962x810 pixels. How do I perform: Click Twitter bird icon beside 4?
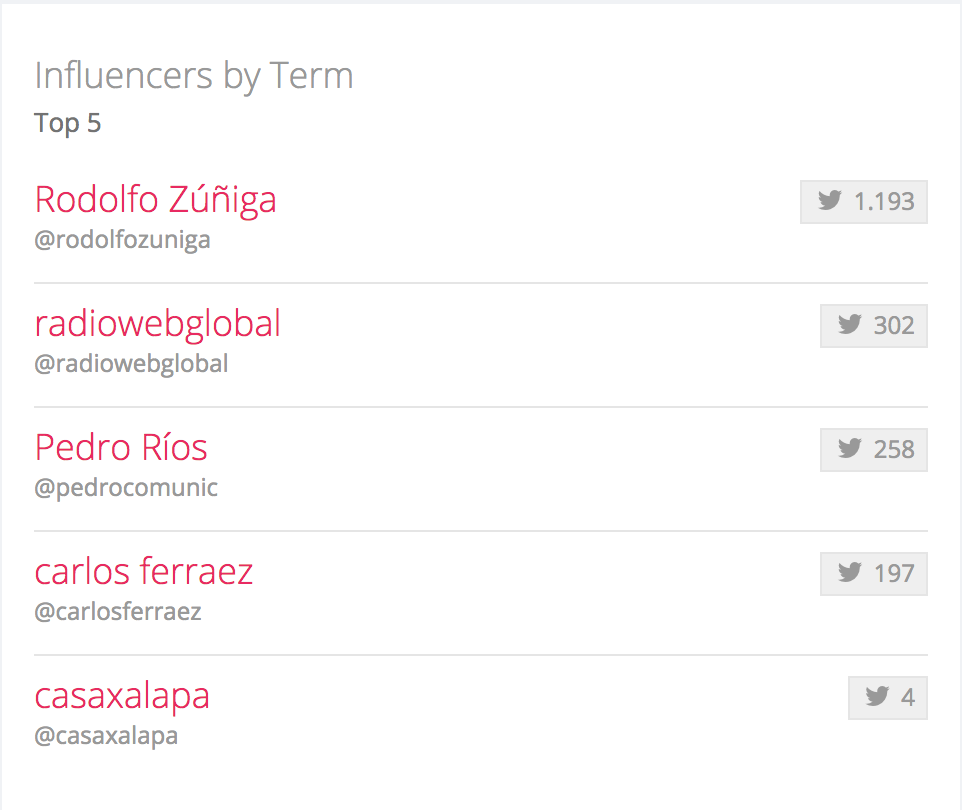[877, 697]
